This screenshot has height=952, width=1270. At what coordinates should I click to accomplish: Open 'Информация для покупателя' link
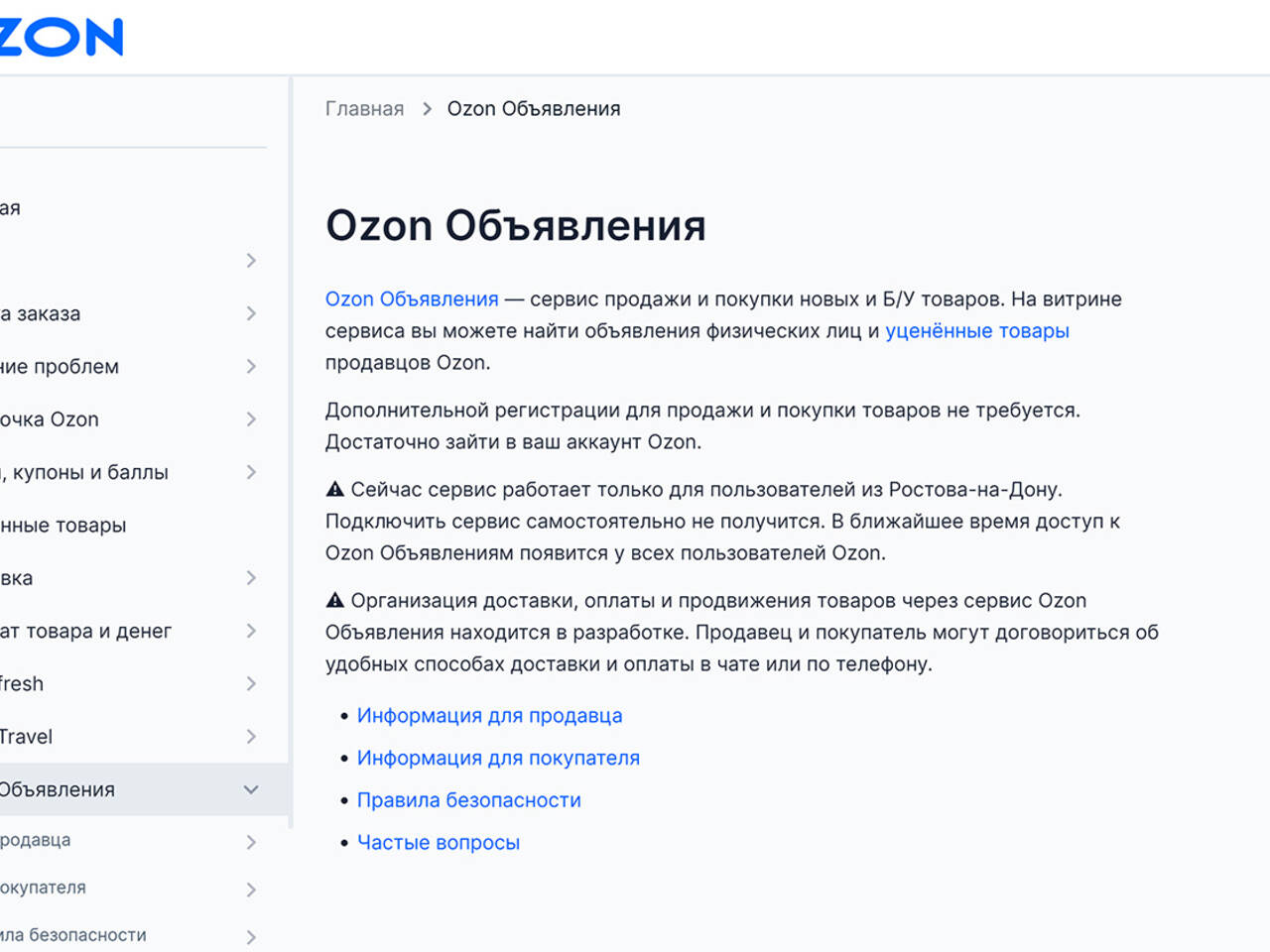pyautogui.click(x=498, y=759)
